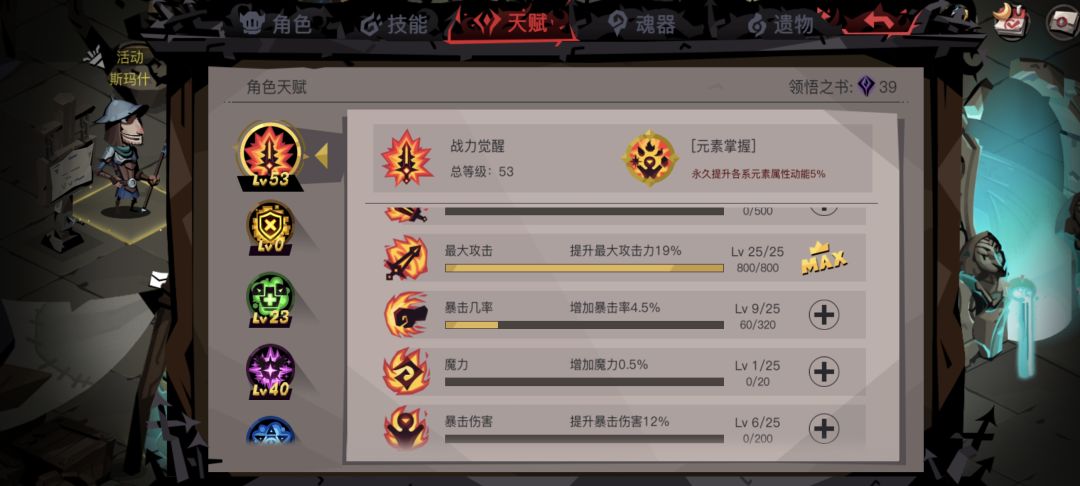Screen dimensions: 1080x486
Task: Tap the 活动 斯玛什 event character
Action: coord(128,151)
